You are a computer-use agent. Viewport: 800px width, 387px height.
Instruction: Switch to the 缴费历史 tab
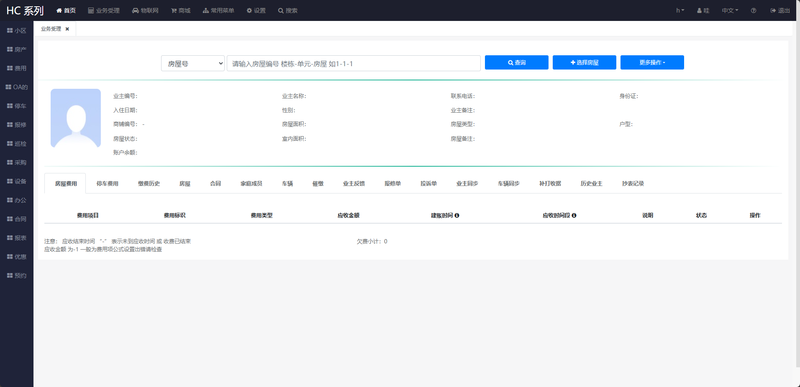(x=148, y=184)
